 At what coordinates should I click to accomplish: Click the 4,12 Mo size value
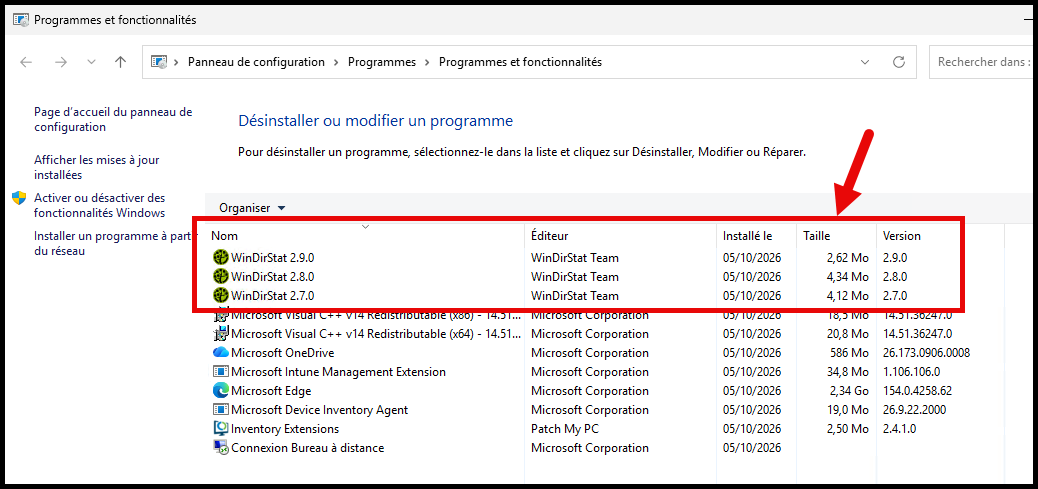point(847,295)
